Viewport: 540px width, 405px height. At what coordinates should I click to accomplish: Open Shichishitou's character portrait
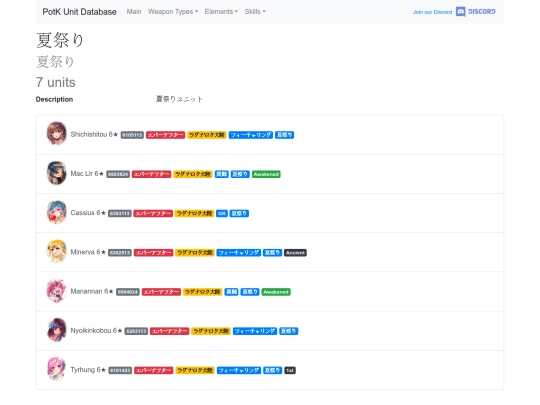coord(56,134)
